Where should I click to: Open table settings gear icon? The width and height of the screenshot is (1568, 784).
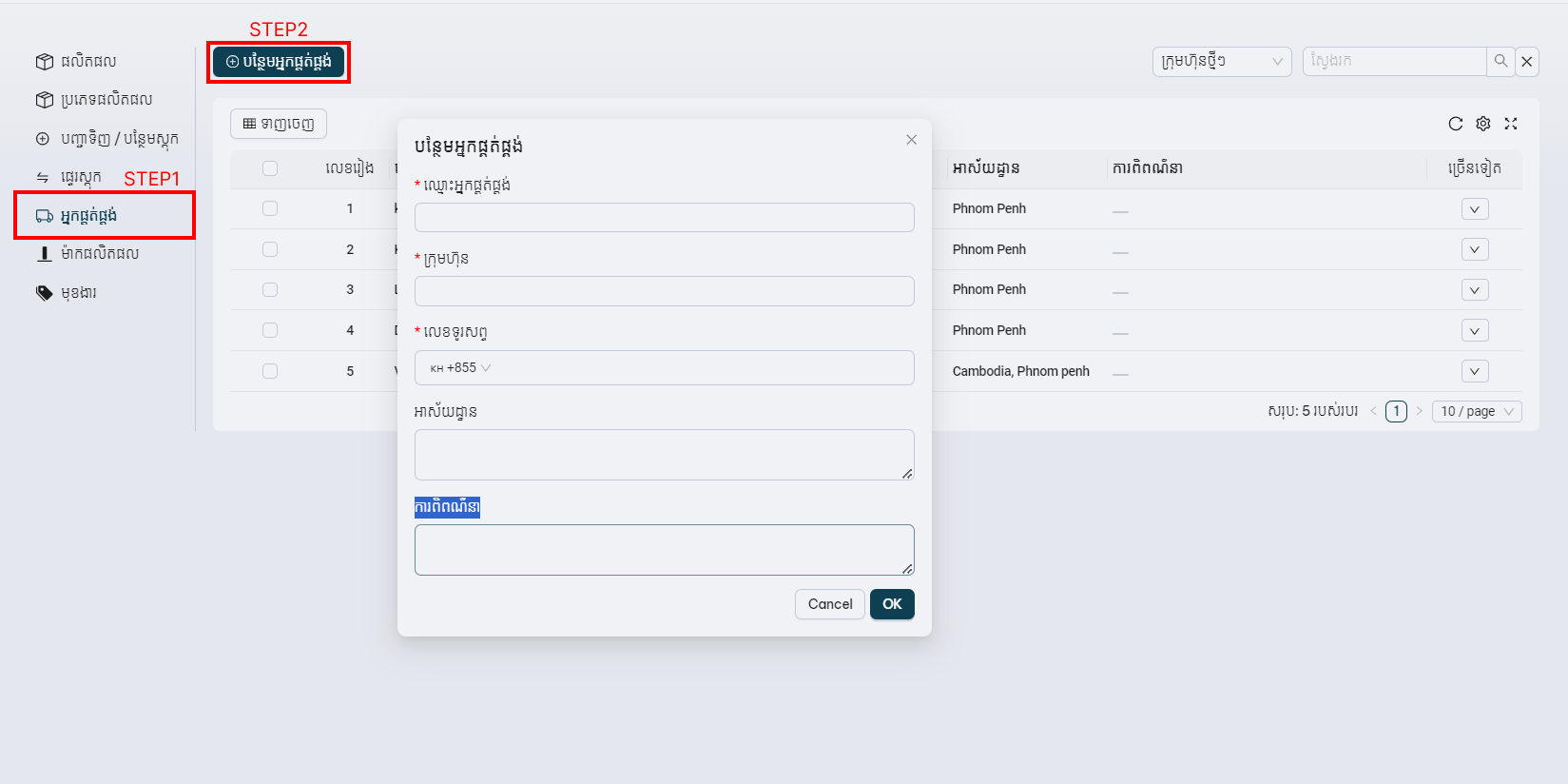[1482, 124]
